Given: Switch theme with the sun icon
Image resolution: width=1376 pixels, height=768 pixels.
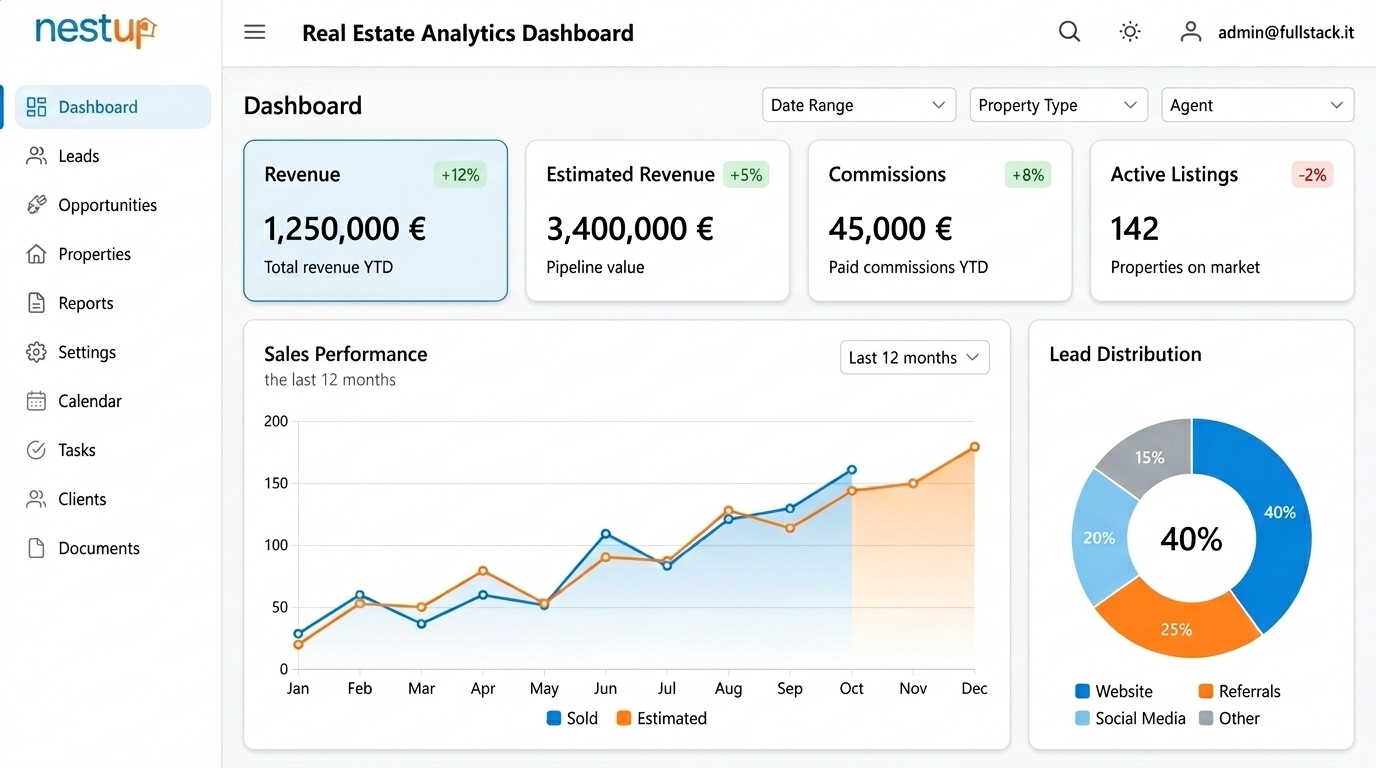Looking at the screenshot, I should (1130, 32).
